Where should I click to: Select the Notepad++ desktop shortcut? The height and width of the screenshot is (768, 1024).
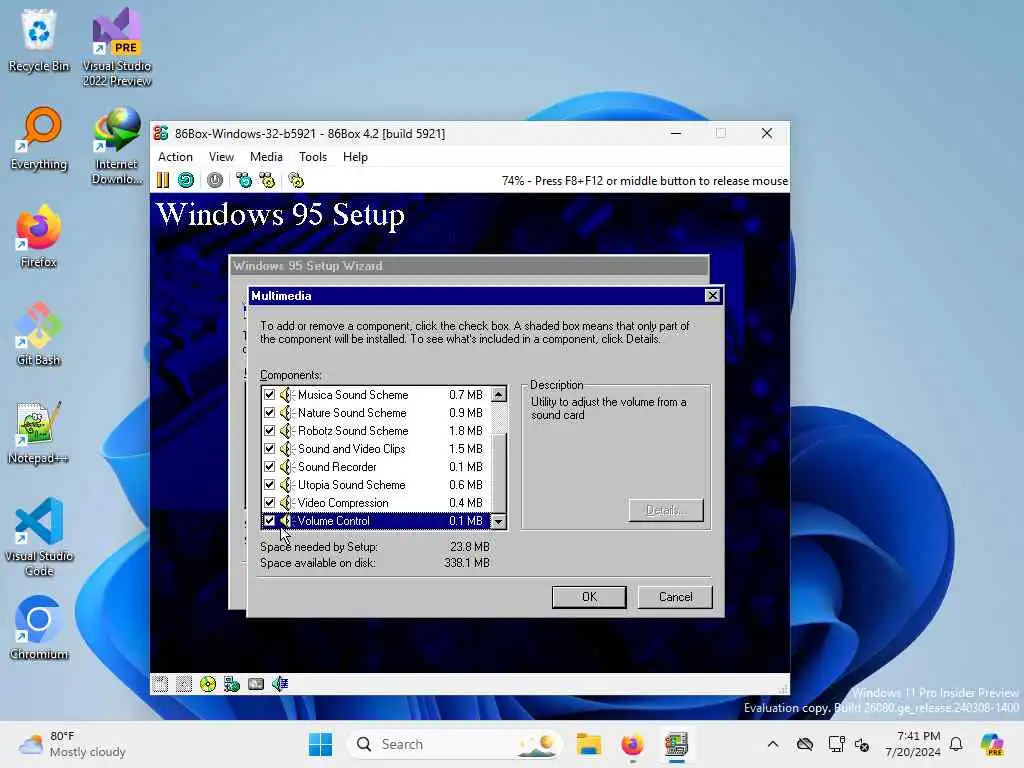(39, 433)
